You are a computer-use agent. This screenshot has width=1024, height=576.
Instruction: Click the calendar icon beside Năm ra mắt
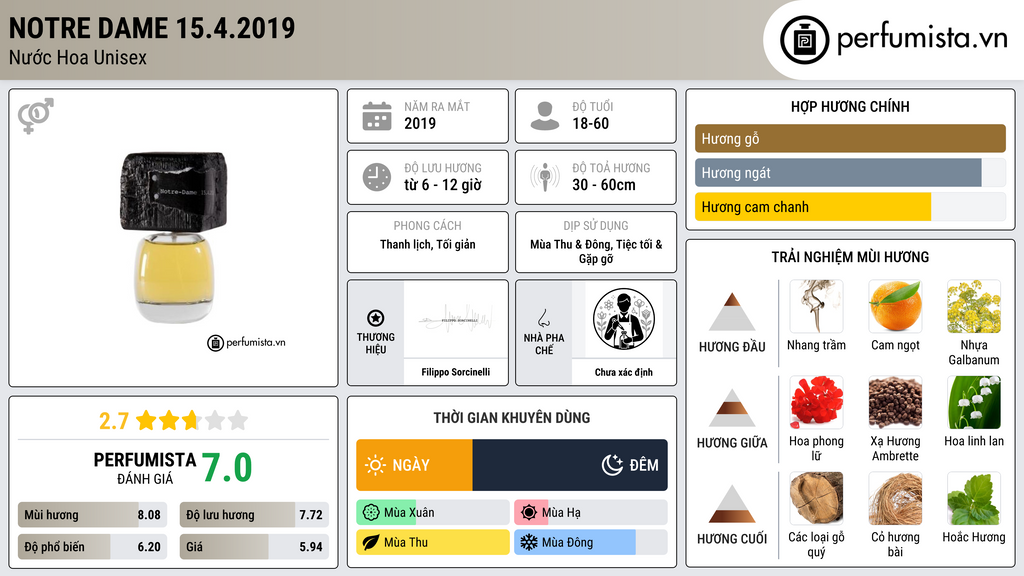377,116
